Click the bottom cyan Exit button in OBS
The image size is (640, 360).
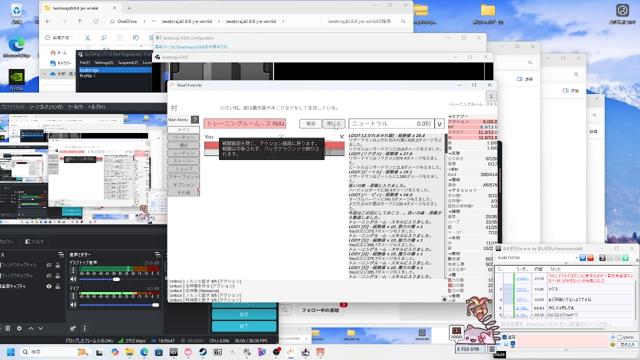coord(244,326)
